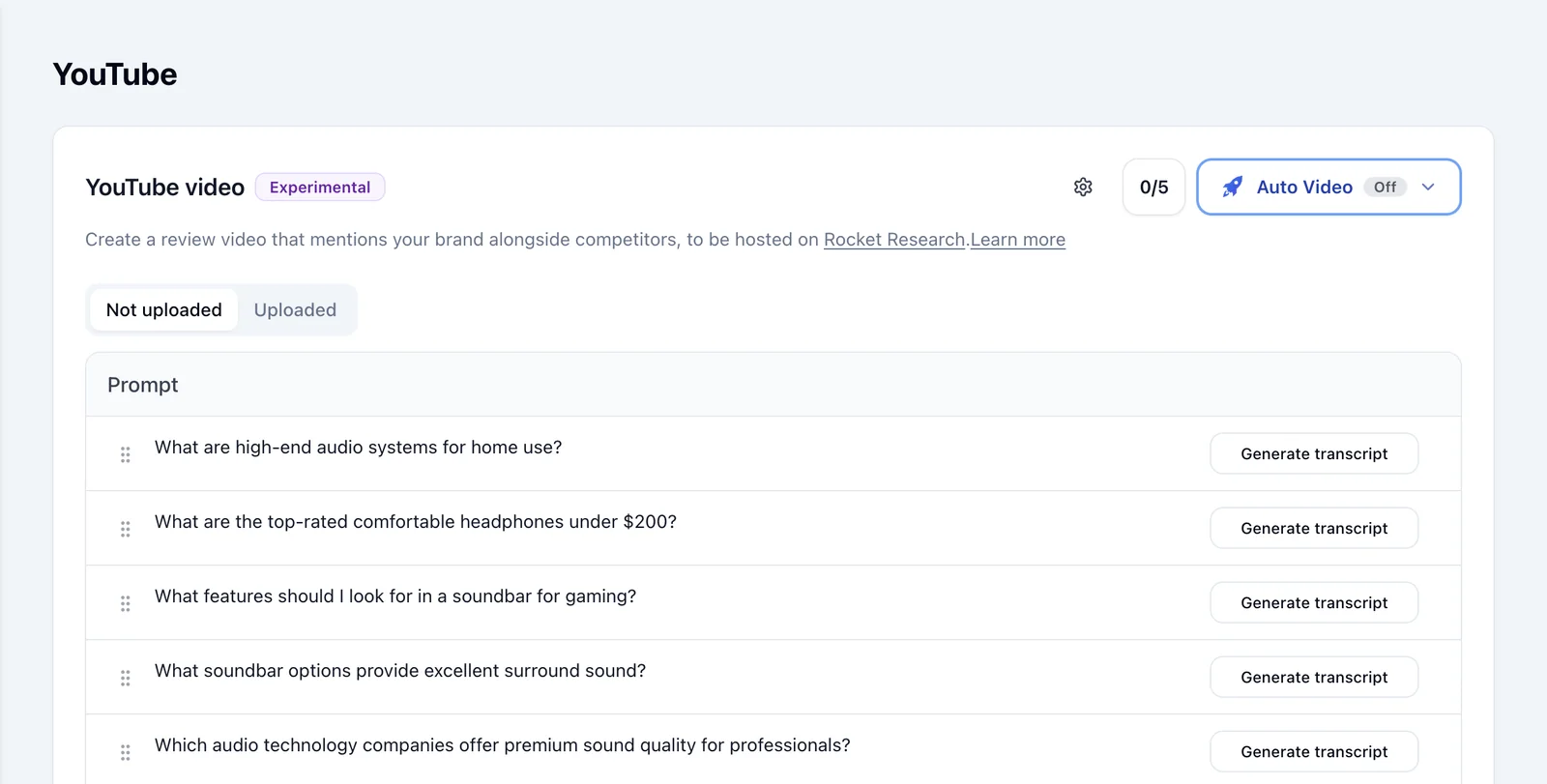Click the 0/5 usage counter

pos(1153,187)
